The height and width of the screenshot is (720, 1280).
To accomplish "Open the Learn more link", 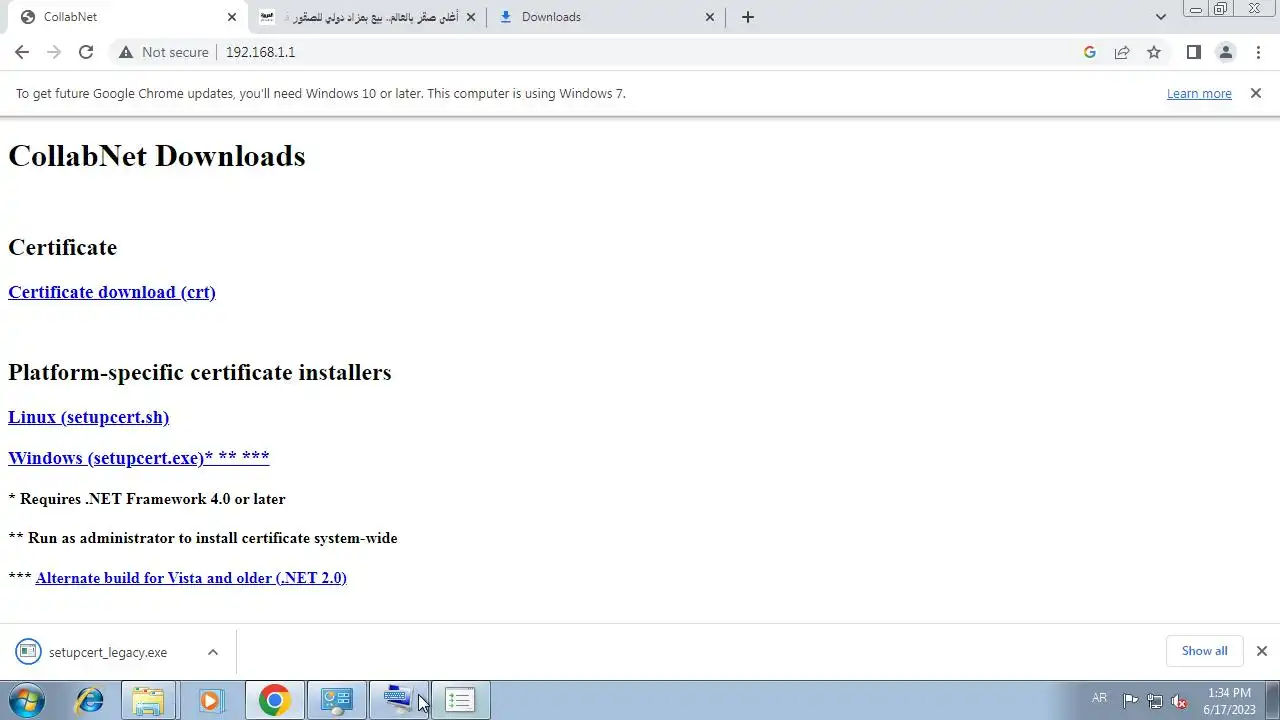I will tap(1199, 93).
